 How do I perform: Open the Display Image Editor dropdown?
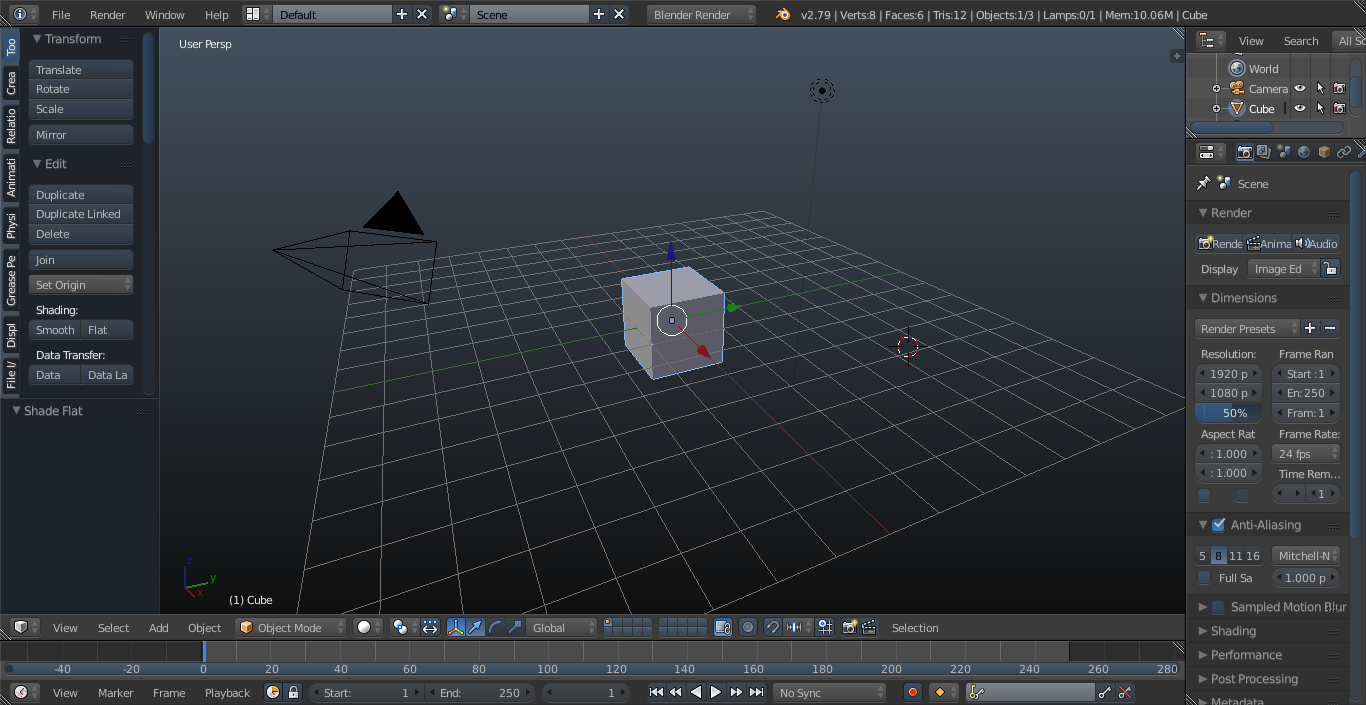coord(1284,268)
